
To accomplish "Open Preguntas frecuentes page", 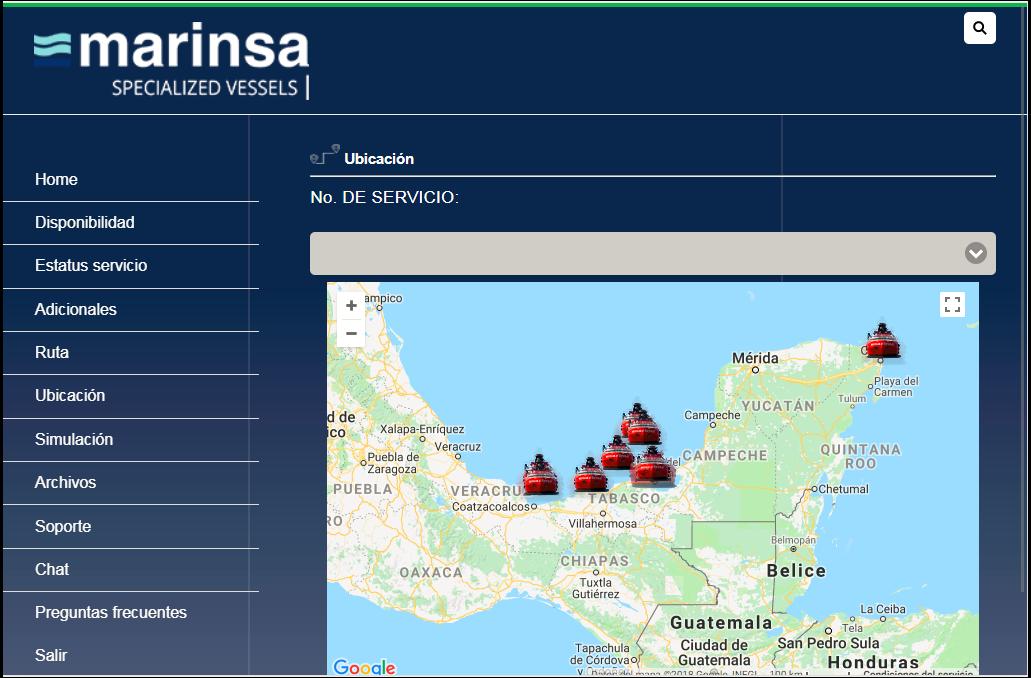I will [x=110, y=612].
